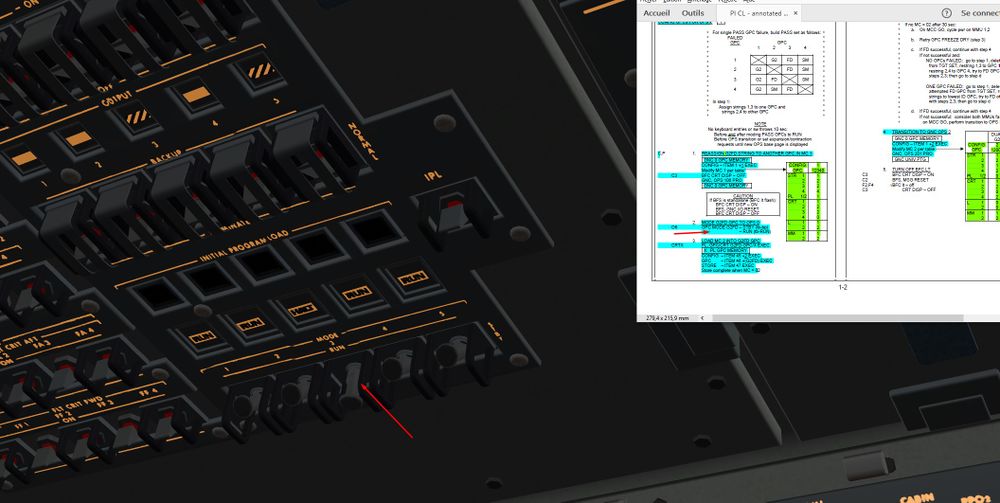Open the Accueil tab in PDF viewer
The width and height of the screenshot is (1000, 503).
[x=657, y=13]
